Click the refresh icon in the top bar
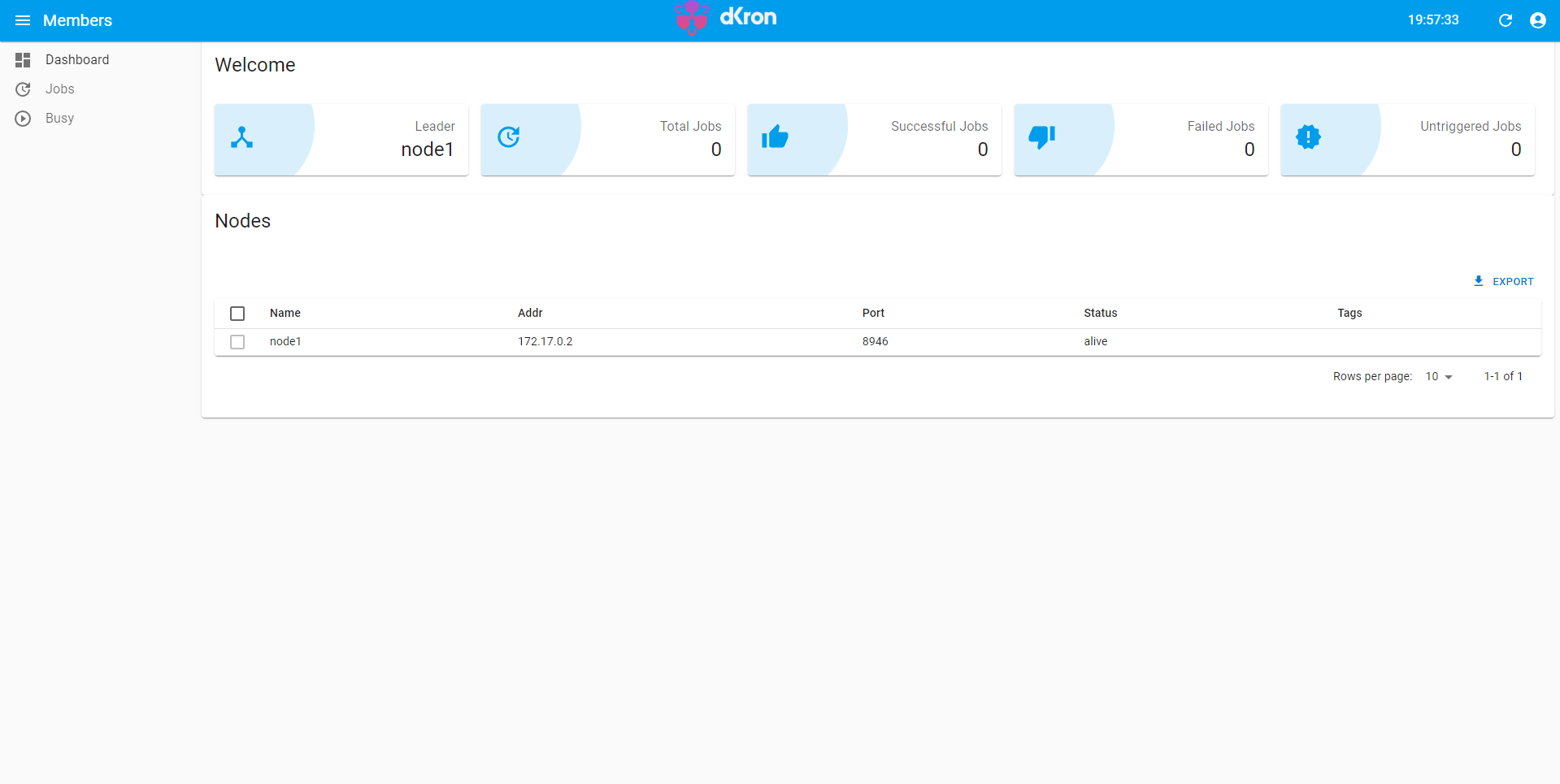Screen dimensions: 1560x784 (1506, 20)
